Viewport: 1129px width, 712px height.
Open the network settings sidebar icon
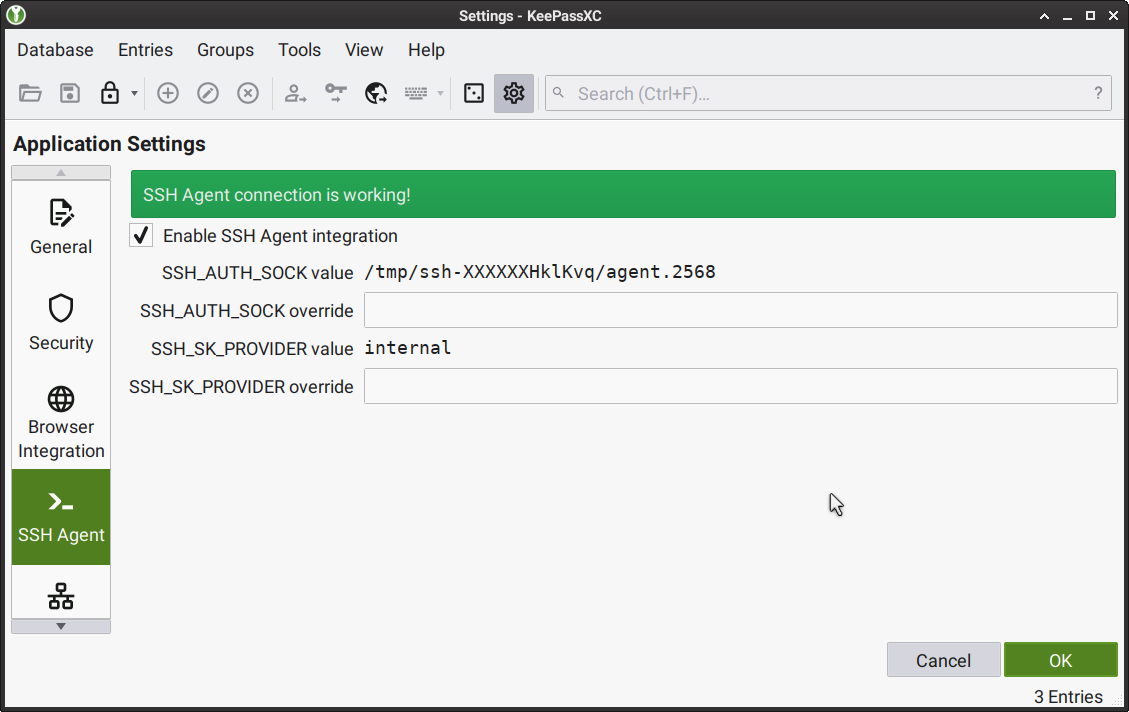tap(61, 595)
